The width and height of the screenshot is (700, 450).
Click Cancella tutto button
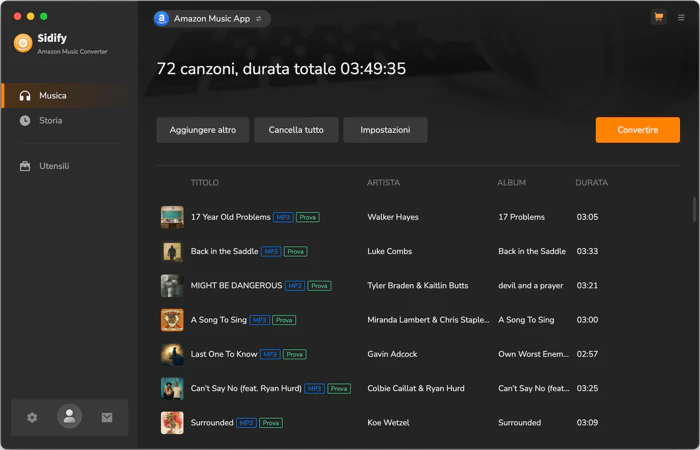pyautogui.click(x=296, y=130)
